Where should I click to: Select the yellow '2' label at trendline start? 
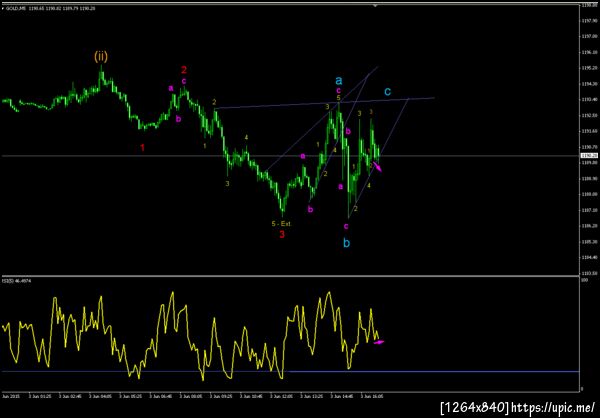pos(214,102)
